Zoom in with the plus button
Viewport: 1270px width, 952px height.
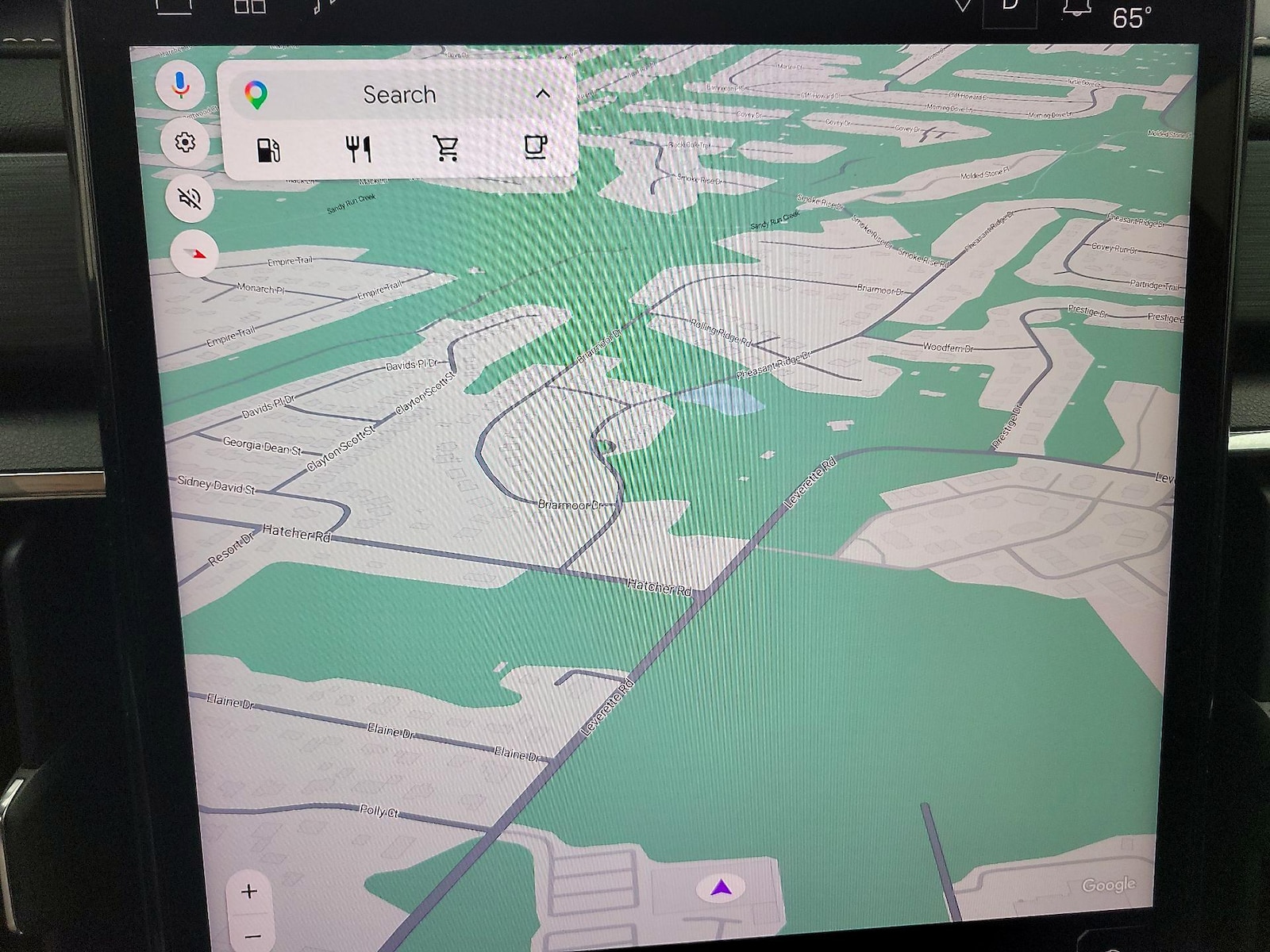(x=249, y=892)
